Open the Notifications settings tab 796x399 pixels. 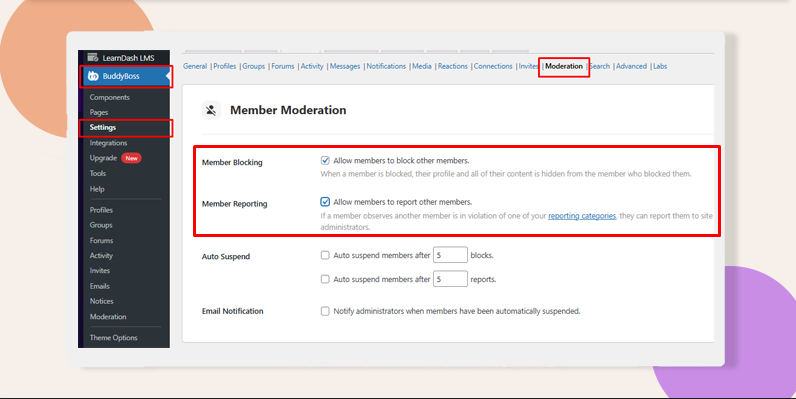click(386, 66)
